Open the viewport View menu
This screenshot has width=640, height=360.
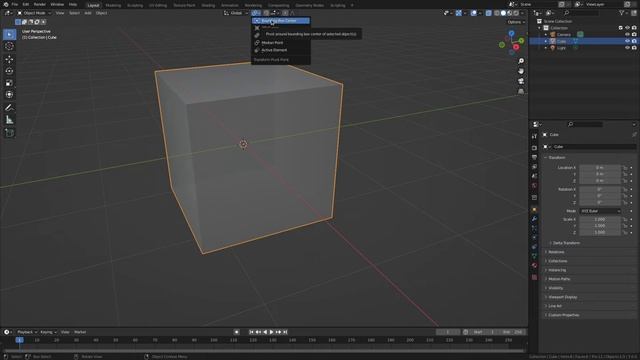point(60,13)
